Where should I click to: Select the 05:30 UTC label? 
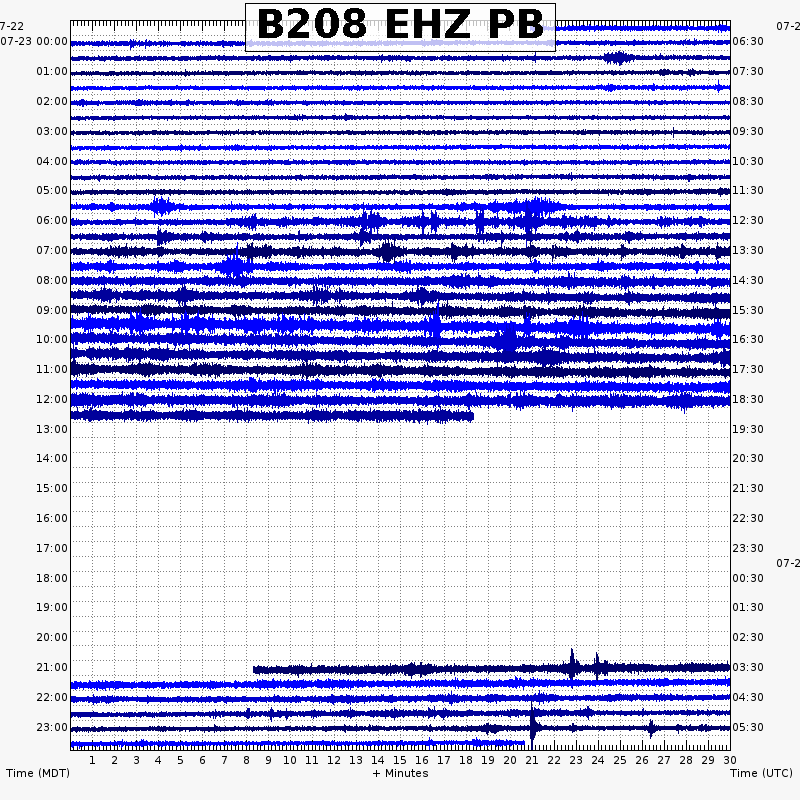[x=748, y=728]
